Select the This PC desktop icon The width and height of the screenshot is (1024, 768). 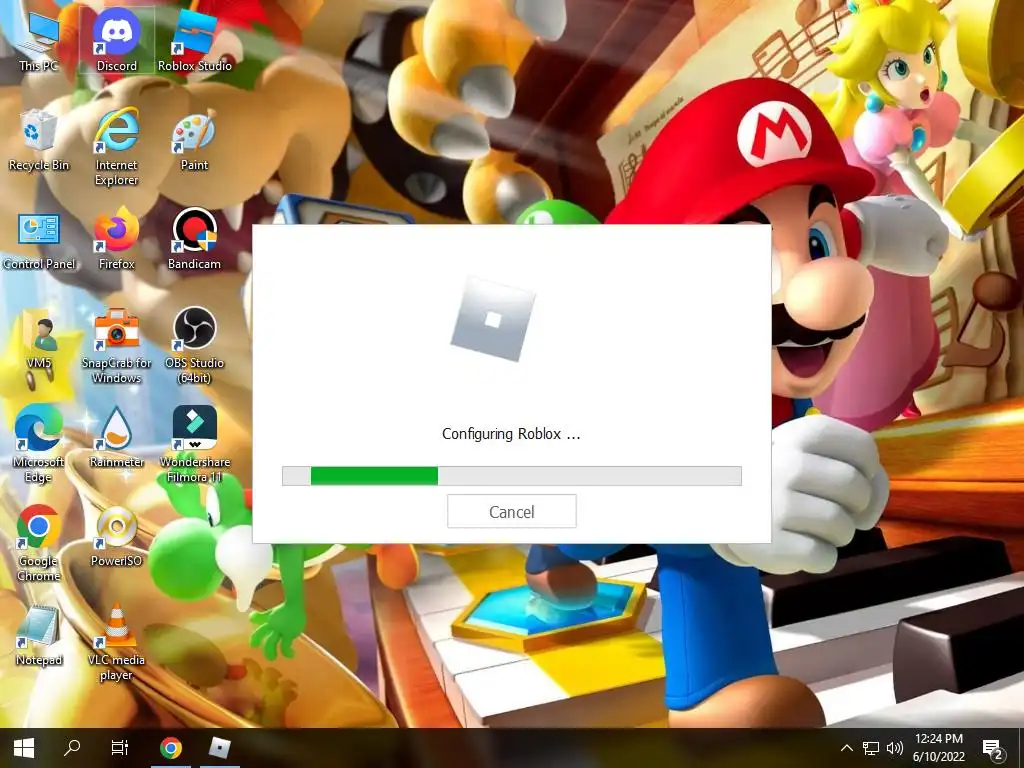coord(39,42)
